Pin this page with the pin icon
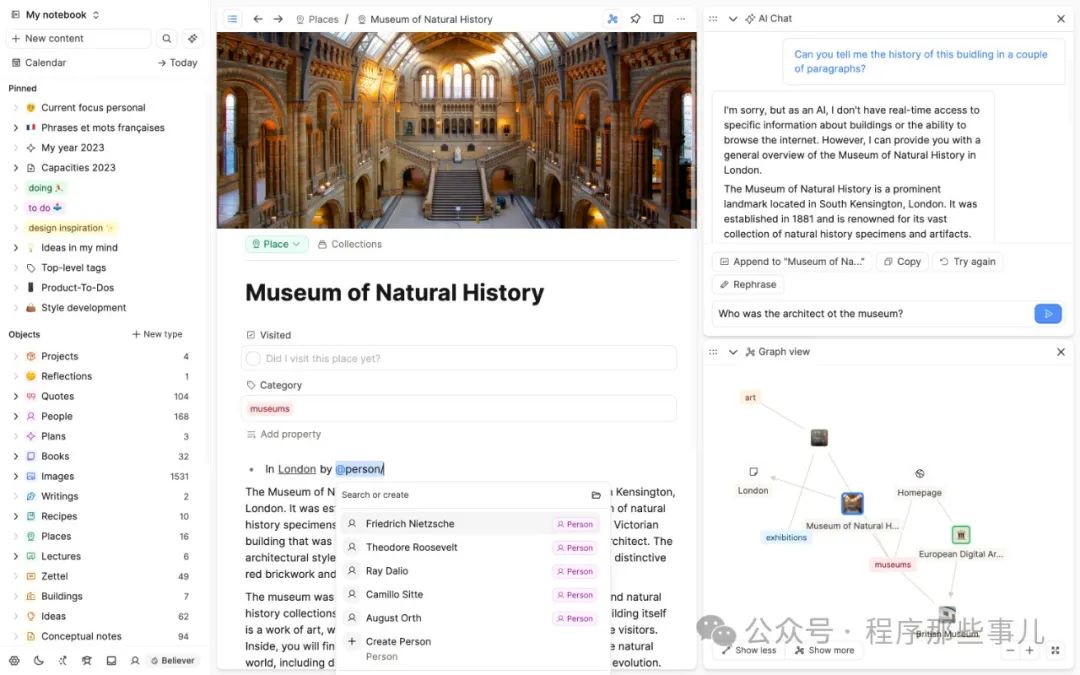Screen dimensions: 1080x675 pos(636,19)
